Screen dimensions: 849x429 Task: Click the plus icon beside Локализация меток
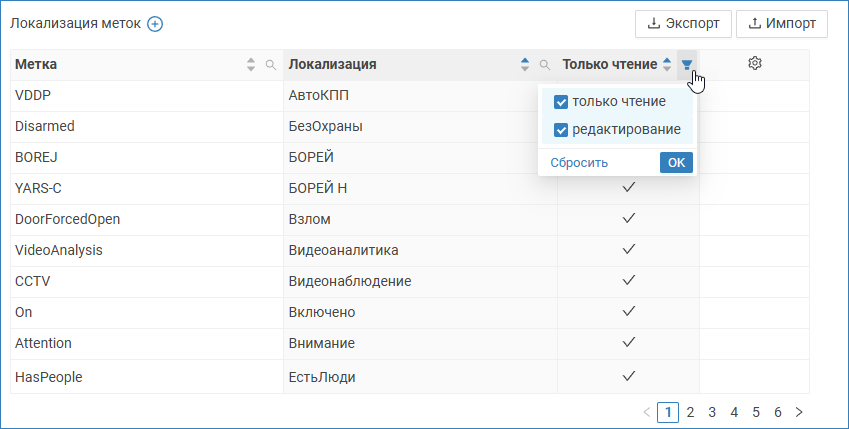pyautogui.click(x=155, y=24)
